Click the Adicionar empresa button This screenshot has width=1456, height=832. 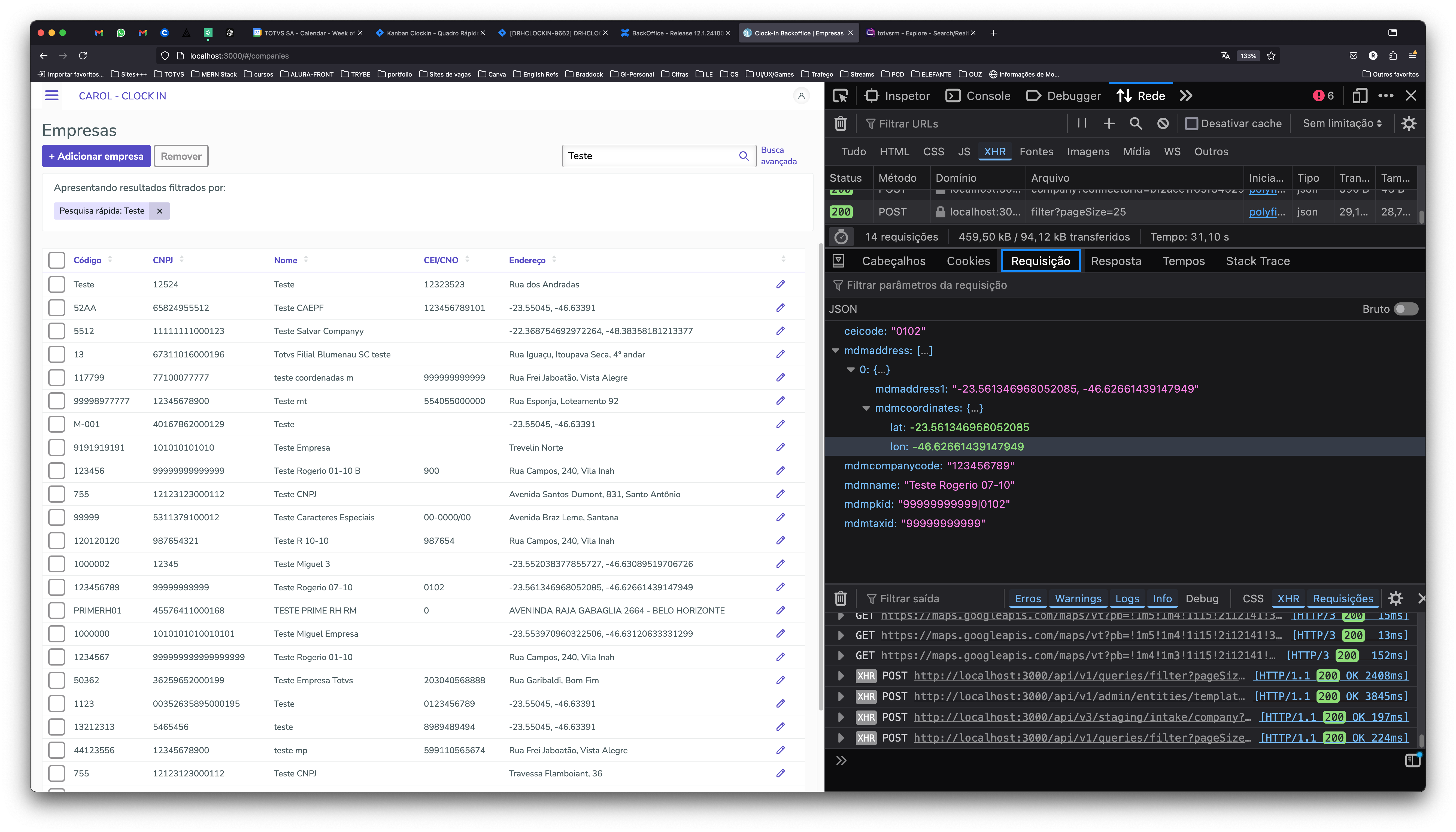pos(96,156)
